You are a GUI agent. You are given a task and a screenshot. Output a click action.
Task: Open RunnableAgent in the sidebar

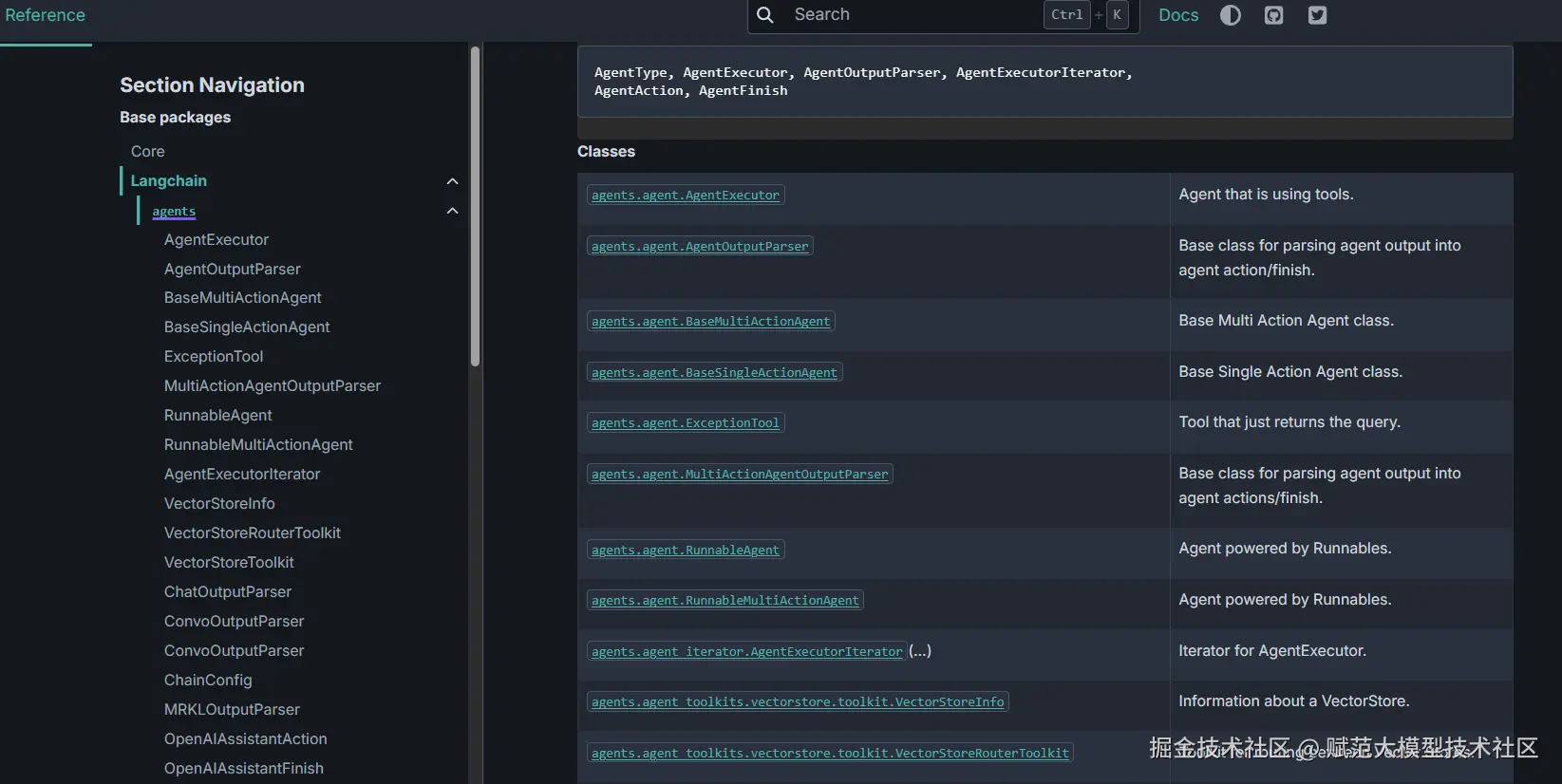pos(218,415)
